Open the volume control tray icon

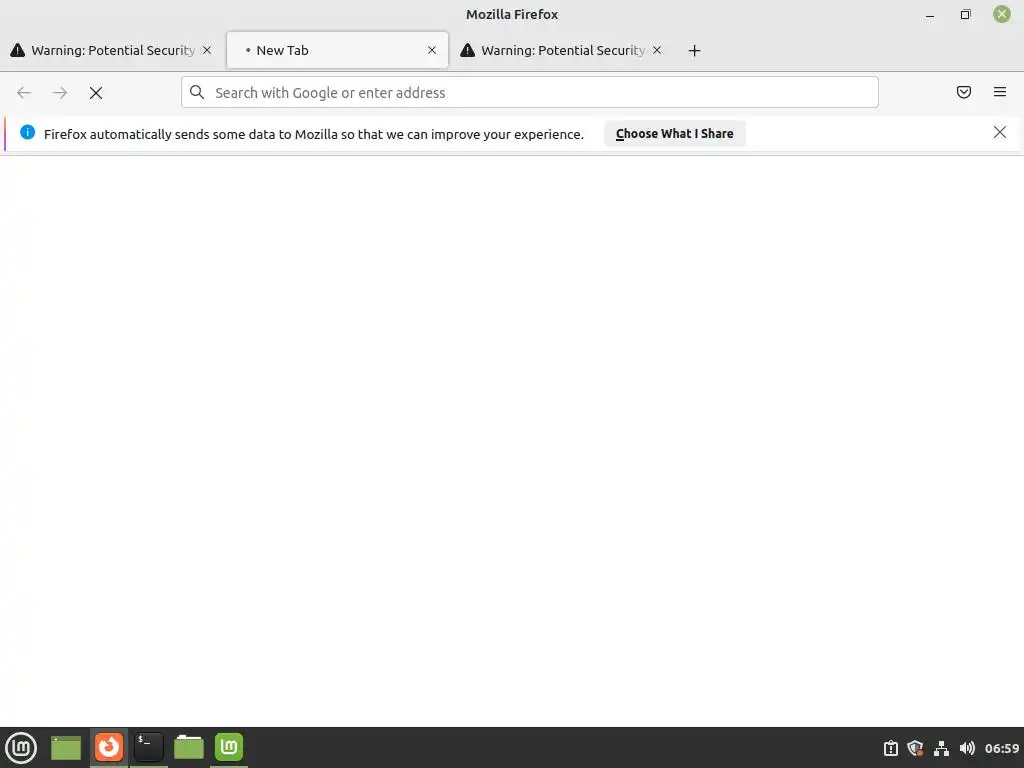[x=967, y=748]
